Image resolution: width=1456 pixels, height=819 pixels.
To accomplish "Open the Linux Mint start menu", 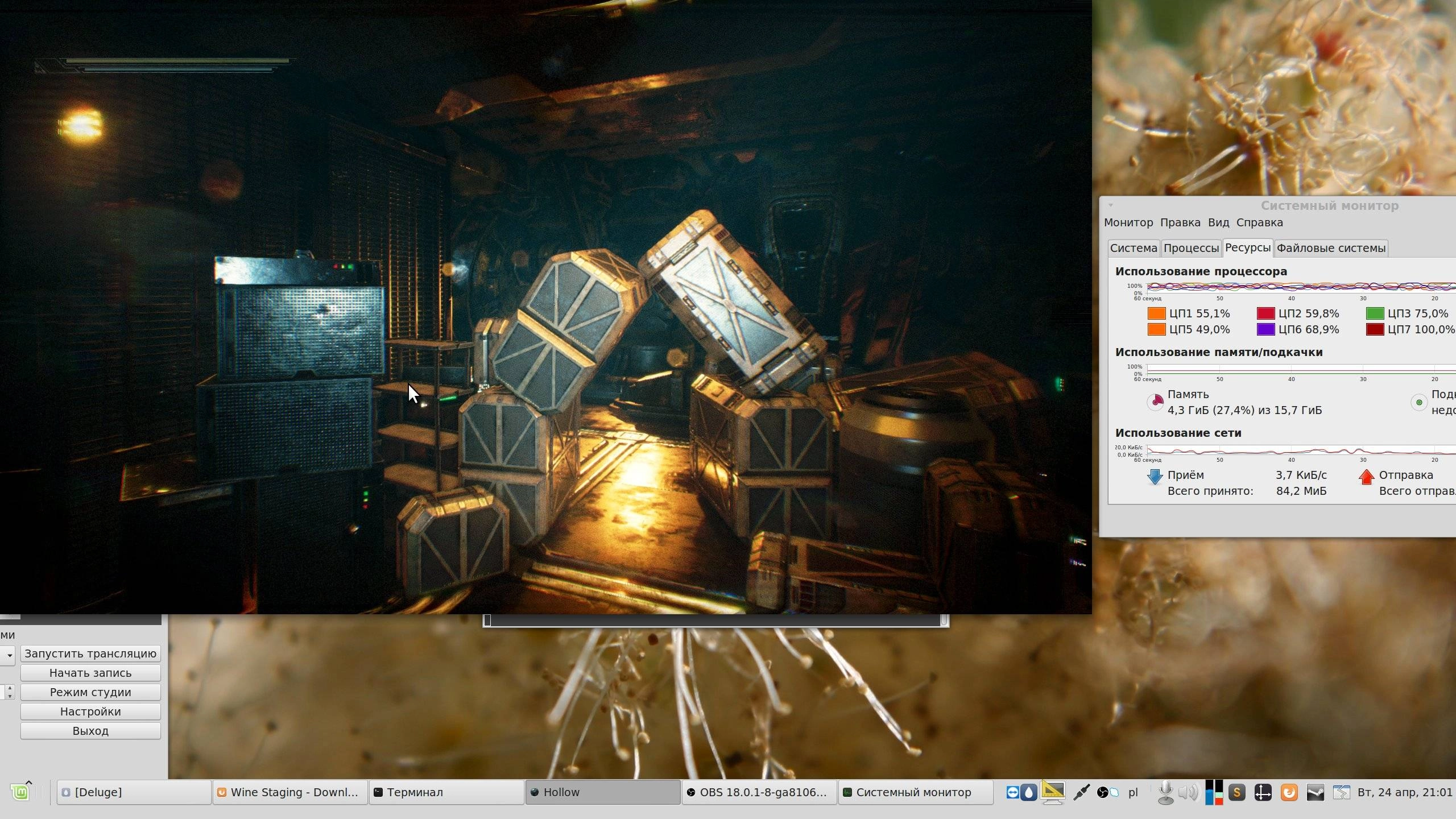I will tap(20, 792).
